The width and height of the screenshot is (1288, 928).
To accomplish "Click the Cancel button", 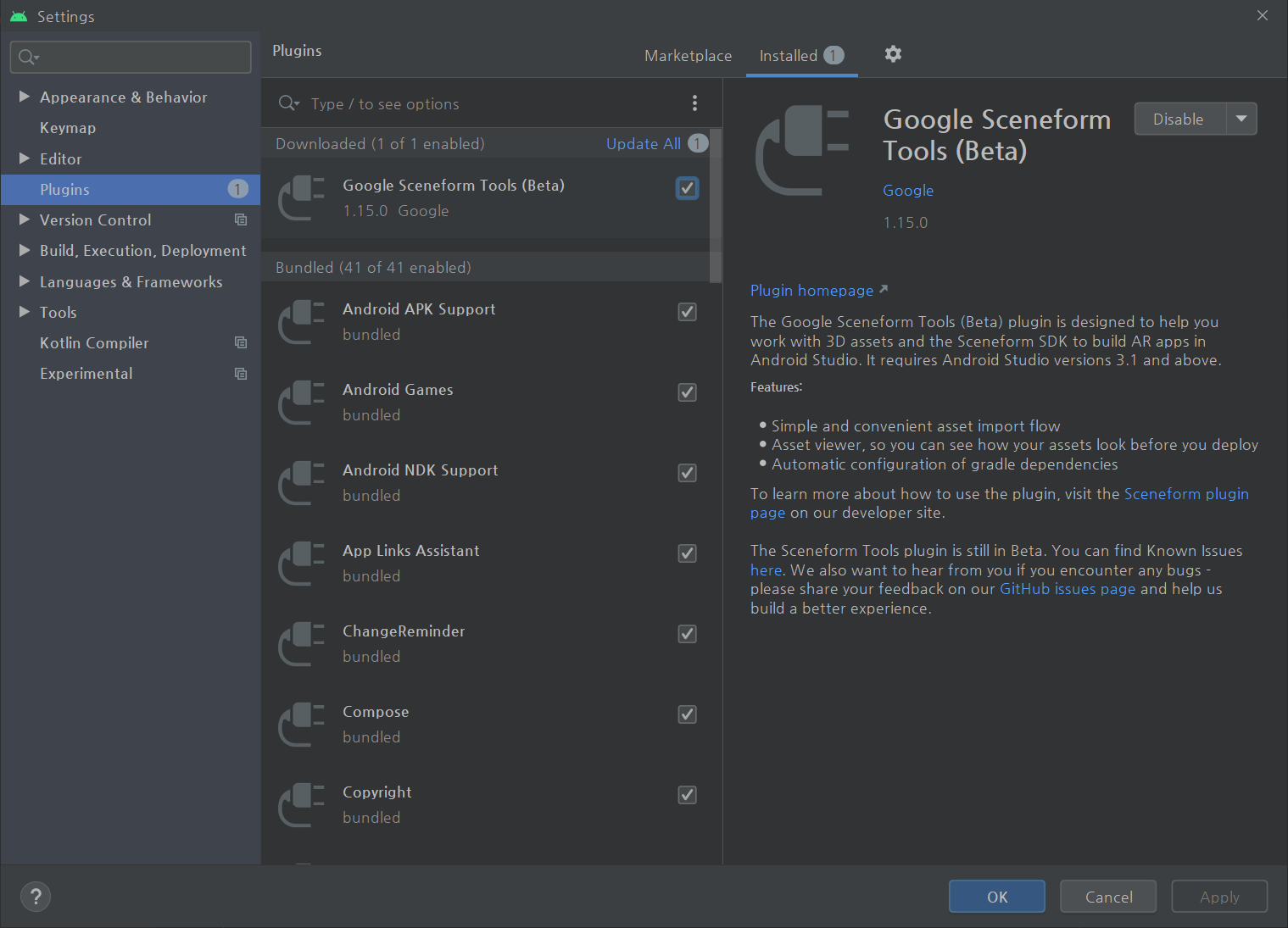I will [1108, 897].
